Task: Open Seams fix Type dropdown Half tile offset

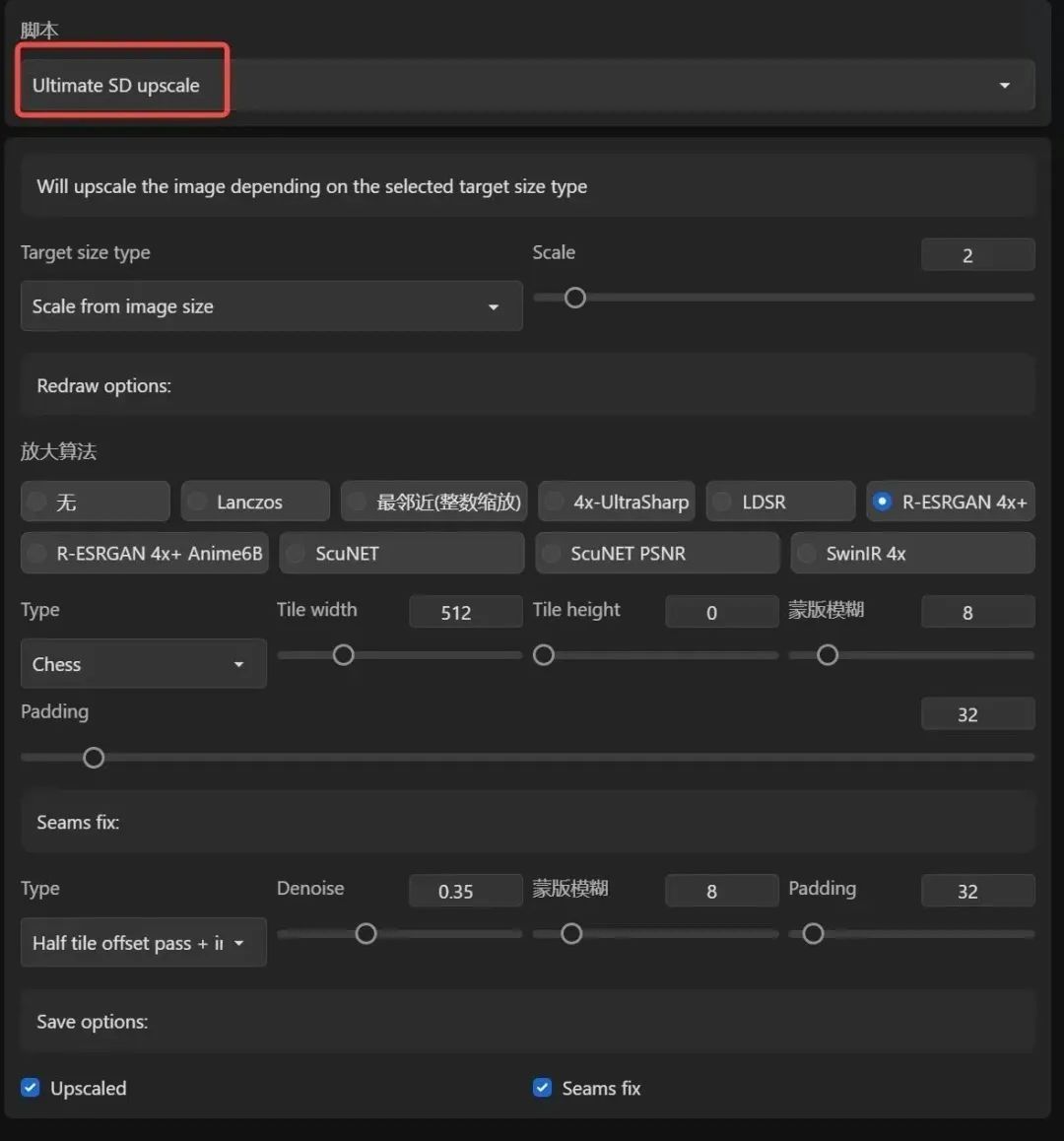Action: pyautogui.click(x=144, y=942)
